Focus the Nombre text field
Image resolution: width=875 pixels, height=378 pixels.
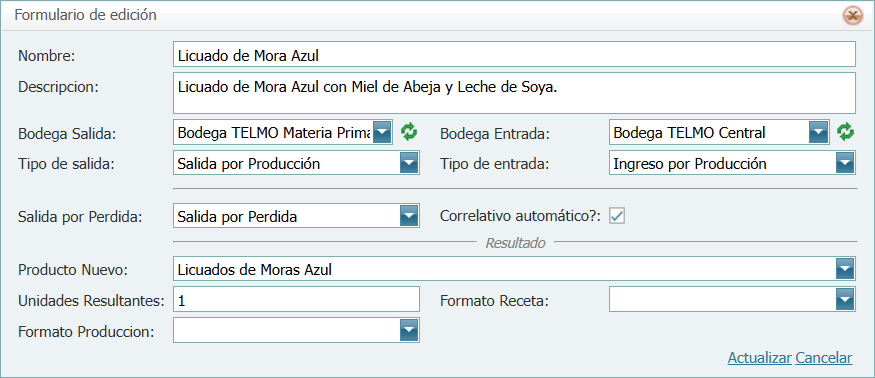pyautogui.click(x=514, y=55)
